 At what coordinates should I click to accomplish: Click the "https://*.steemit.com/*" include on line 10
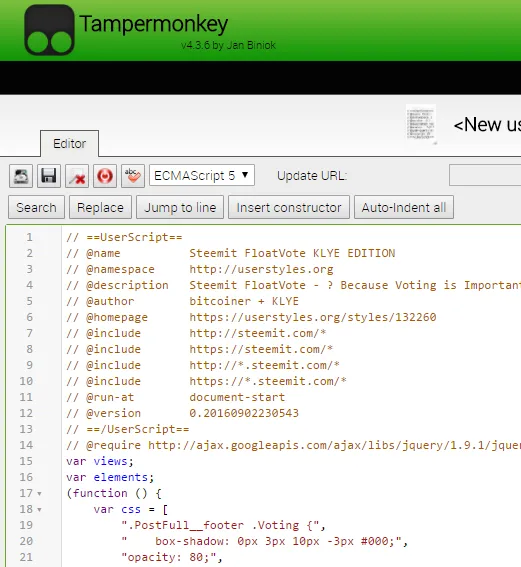tap(268, 381)
